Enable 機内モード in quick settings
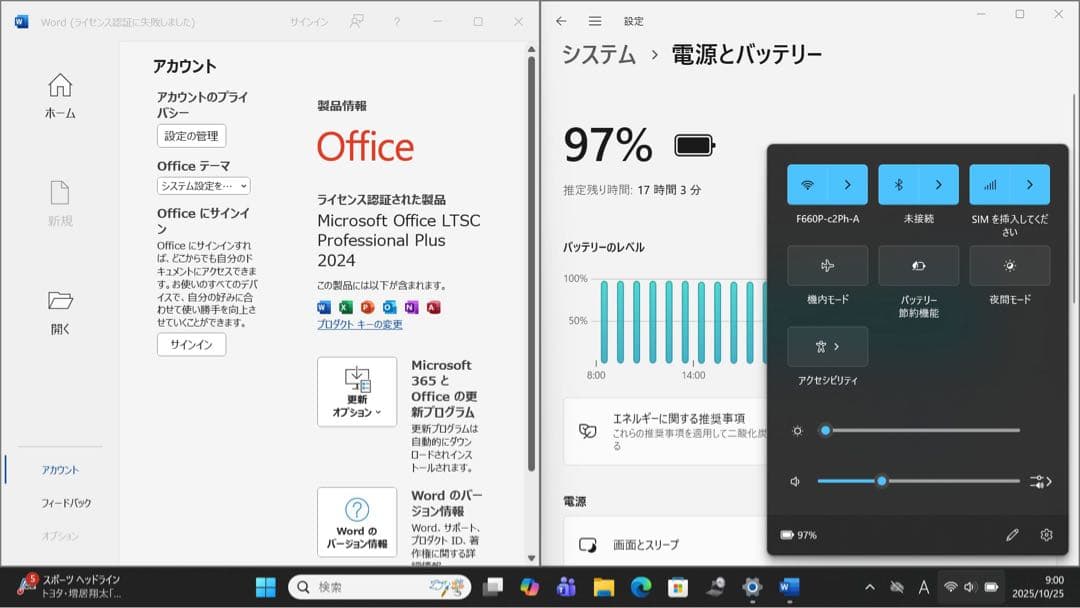The height and width of the screenshot is (608, 1080). pos(827,265)
